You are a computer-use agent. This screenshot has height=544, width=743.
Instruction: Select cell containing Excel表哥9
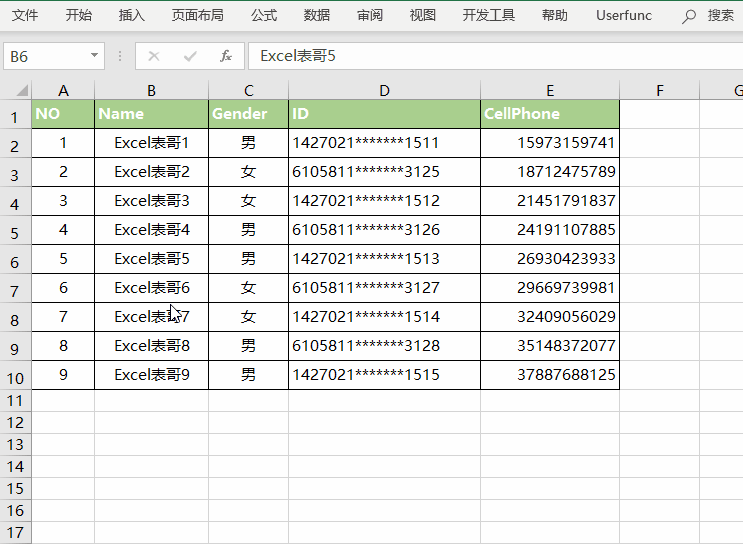152,375
